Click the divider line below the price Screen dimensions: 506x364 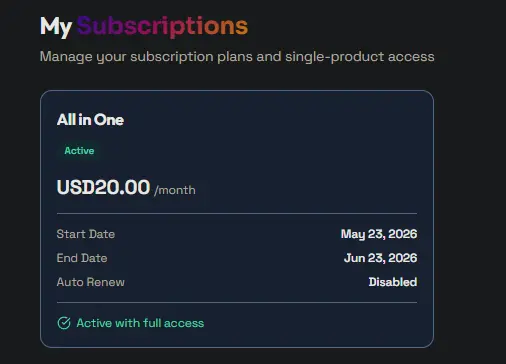pos(237,213)
